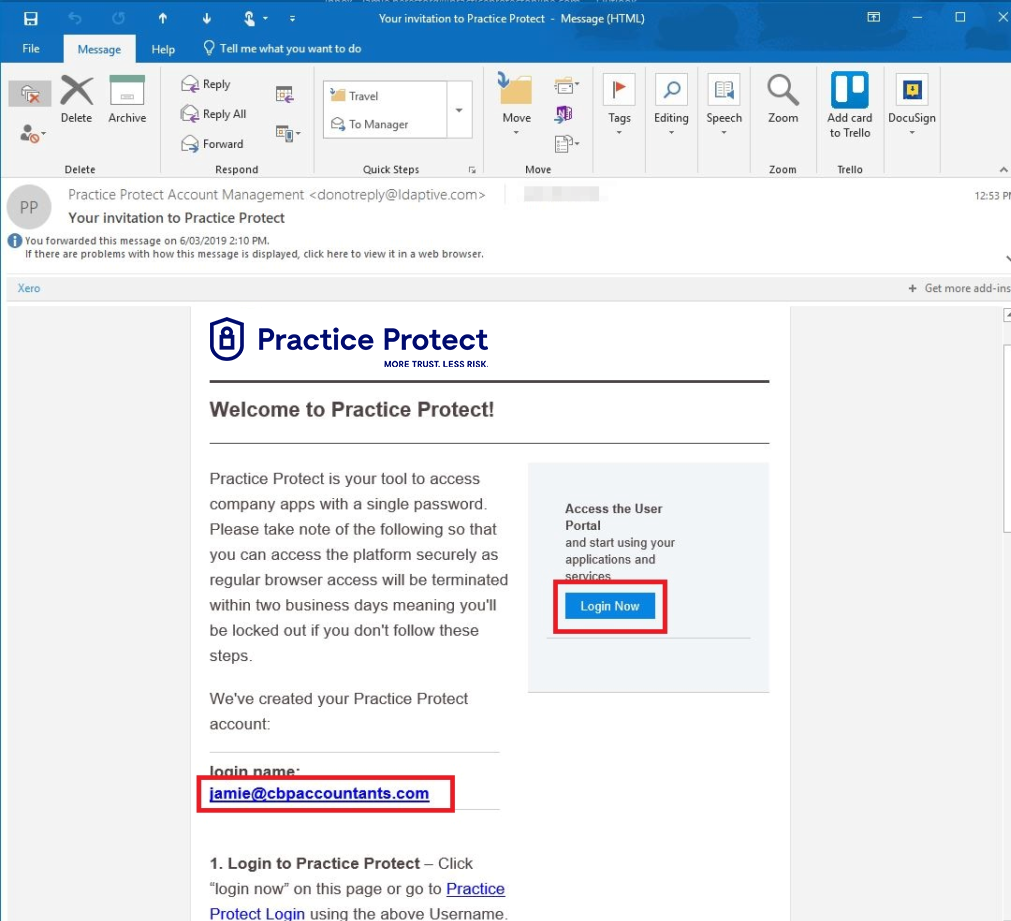This screenshot has height=921, width=1011.
Task: Open the Quick Steps dialog launcher
Action: pyautogui.click(x=472, y=170)
